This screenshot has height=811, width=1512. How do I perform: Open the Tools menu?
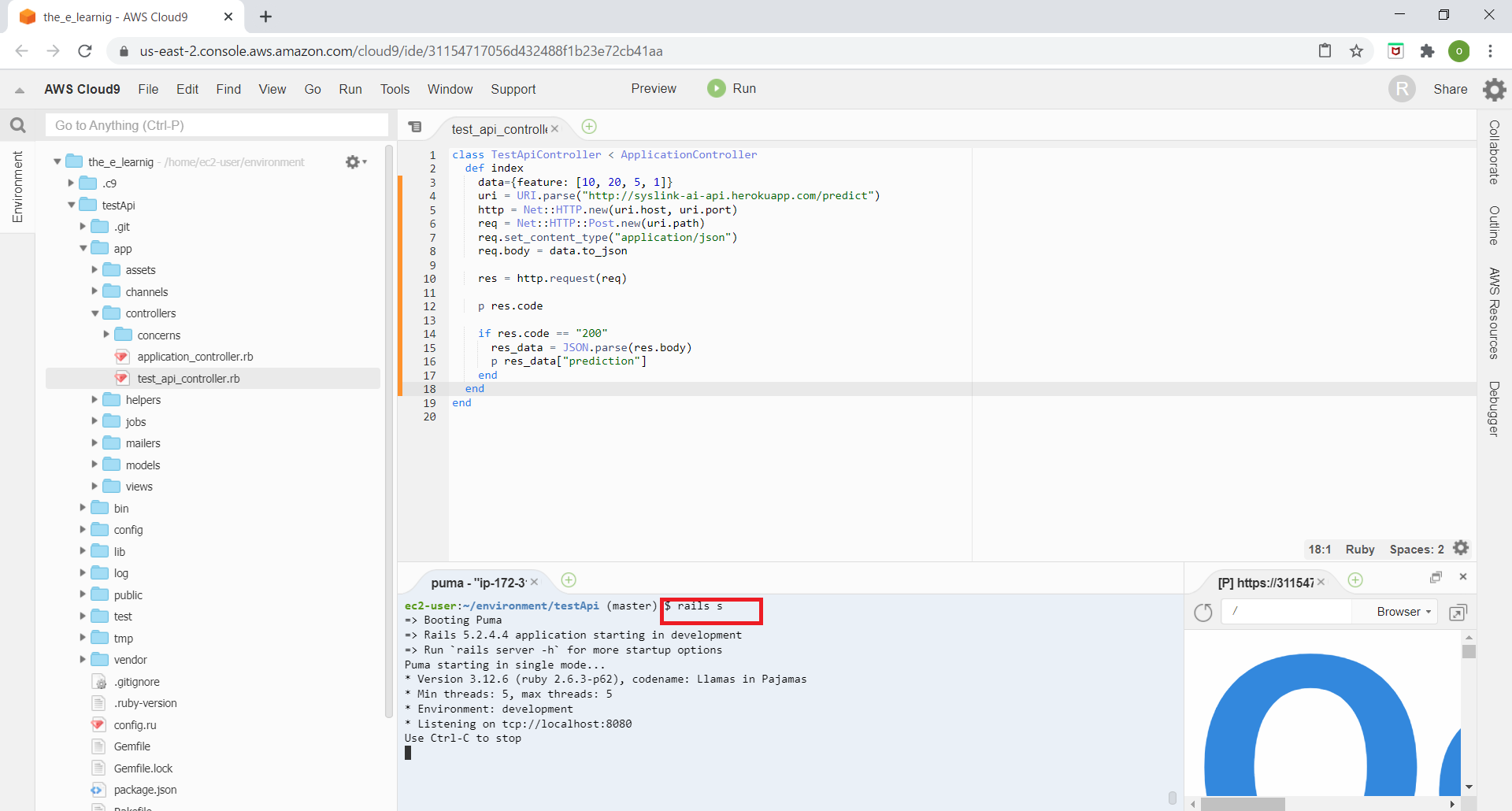click(x=395, y=89)
